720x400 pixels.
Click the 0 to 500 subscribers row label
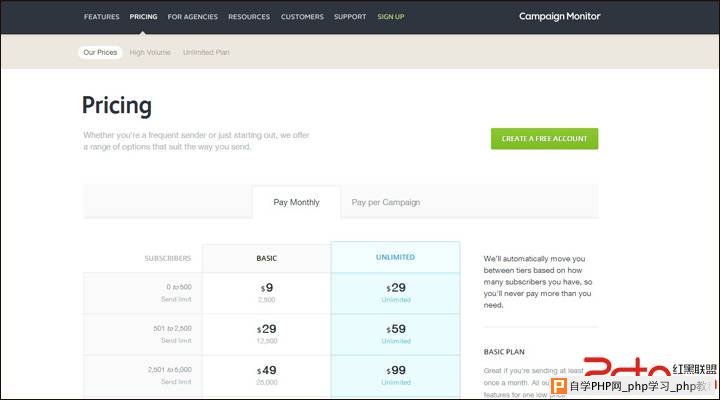pos(179,287)
